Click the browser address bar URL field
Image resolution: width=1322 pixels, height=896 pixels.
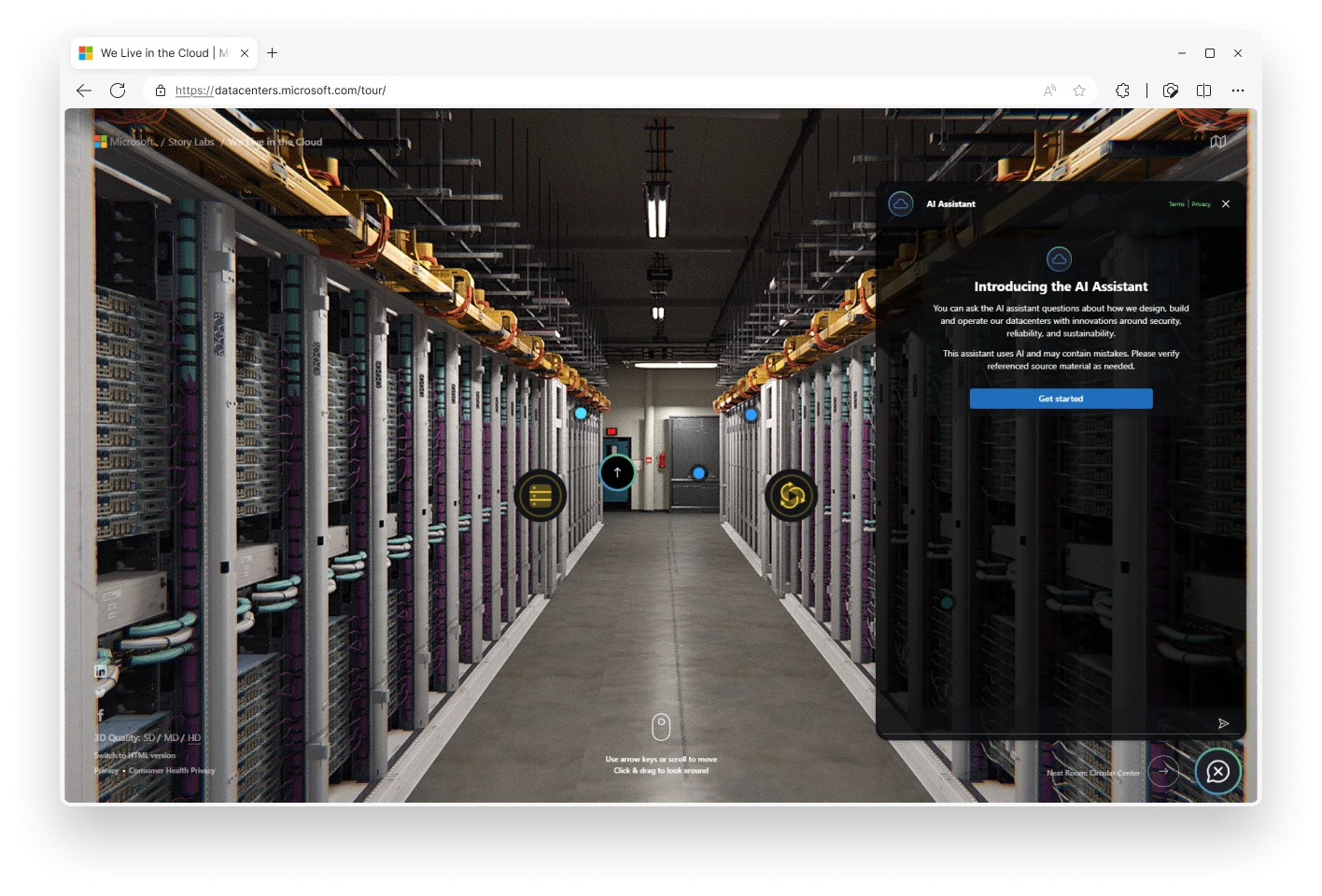click(x=280, y=91)
